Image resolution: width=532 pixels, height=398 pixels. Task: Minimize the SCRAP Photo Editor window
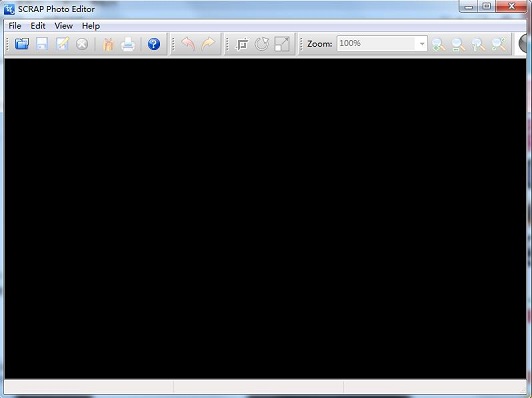click(x=469, y=6)
